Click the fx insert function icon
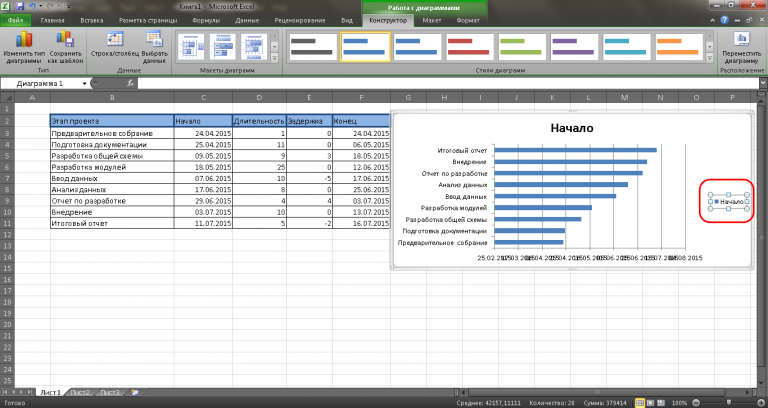 click(130, 84)
